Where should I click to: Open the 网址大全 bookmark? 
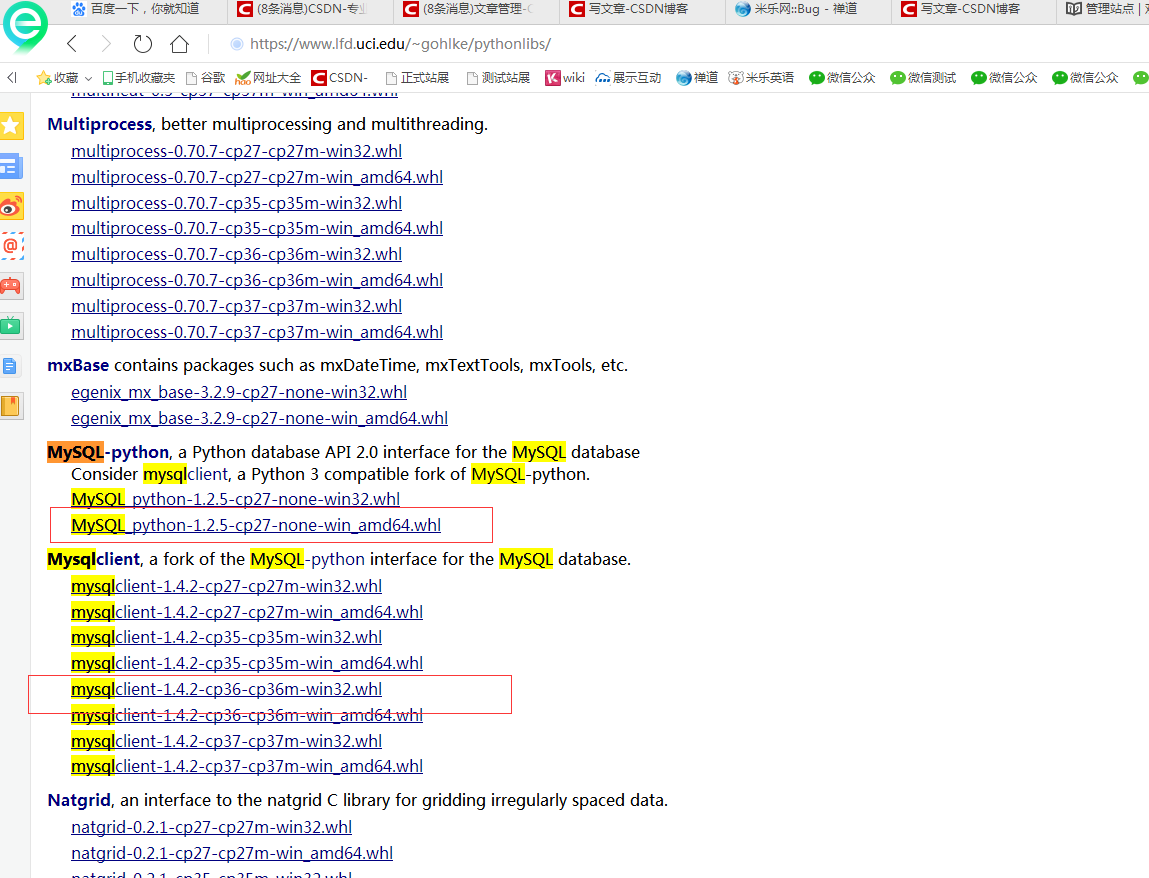point(268,78)
